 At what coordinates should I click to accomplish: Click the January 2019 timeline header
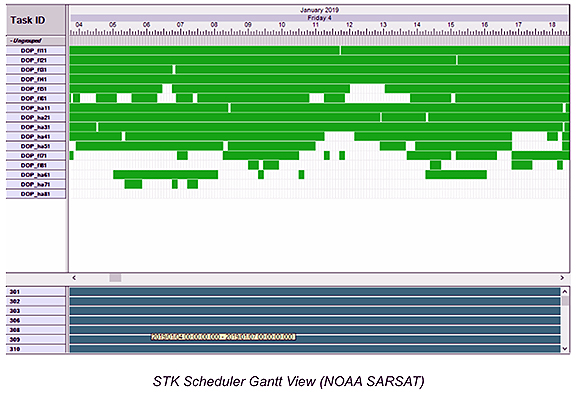pos(319,10)
